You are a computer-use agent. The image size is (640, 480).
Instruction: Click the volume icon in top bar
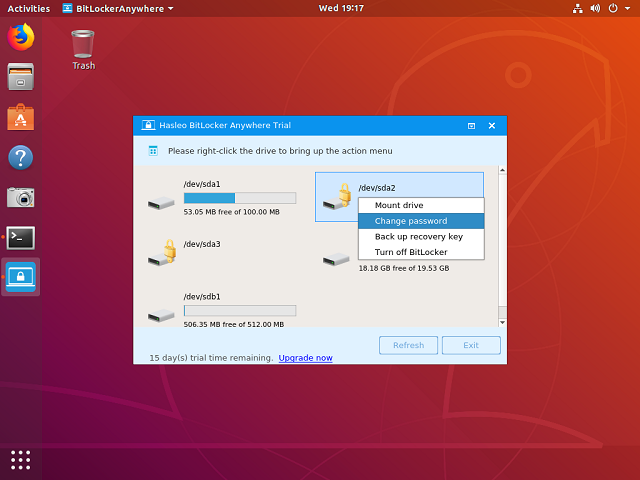click(x=596, y=9)
